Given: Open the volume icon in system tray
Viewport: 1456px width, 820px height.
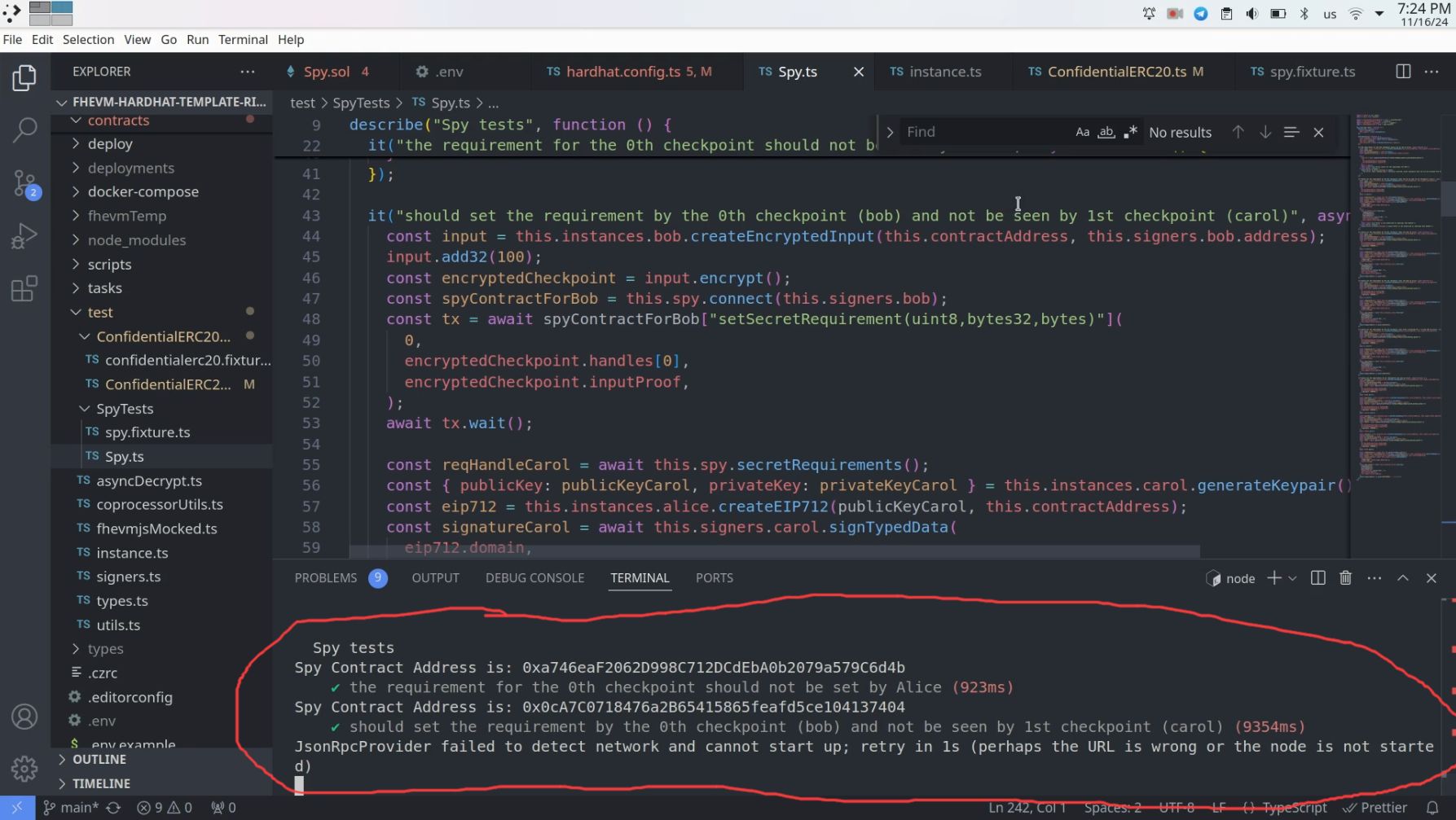Looking at the screenshot, I should click(x=1251, y=14).
